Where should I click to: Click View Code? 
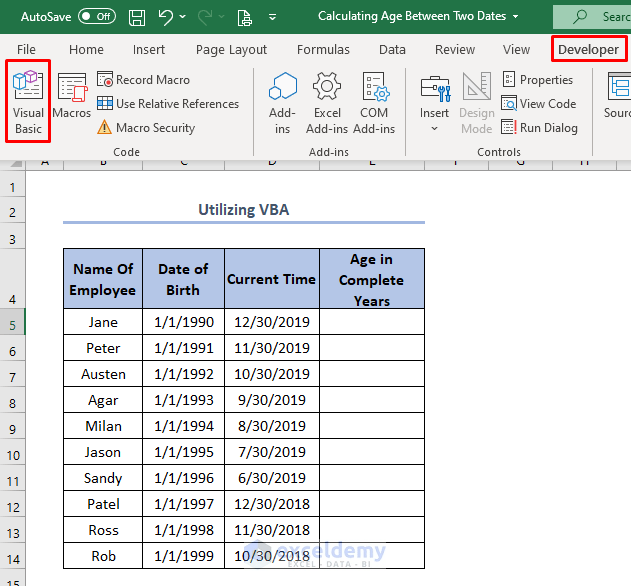(x=539, y=104)
